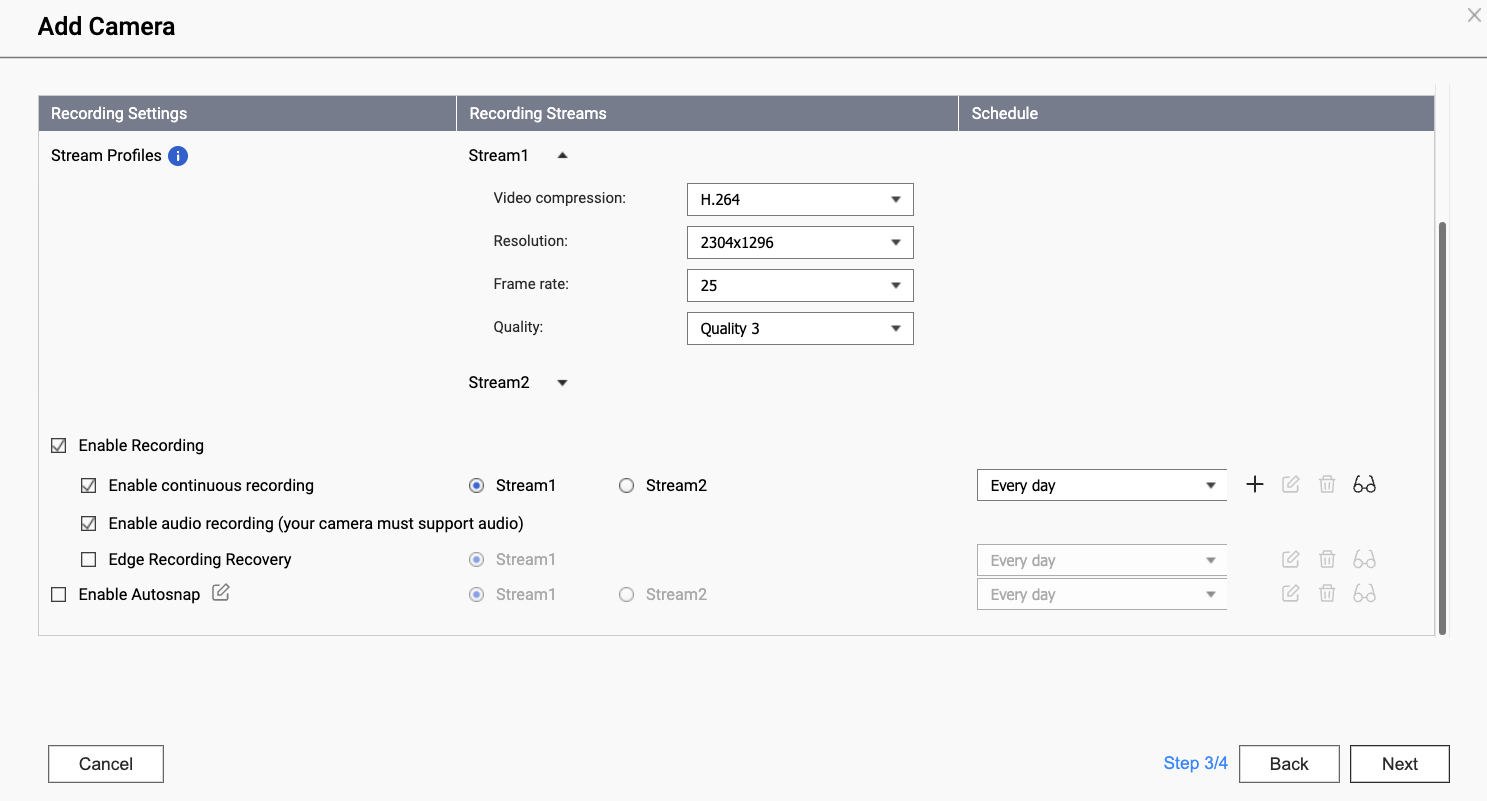Screen dimensions: 1487x801
Task: Open the Resolution dropdown
Action: [800, 243]
